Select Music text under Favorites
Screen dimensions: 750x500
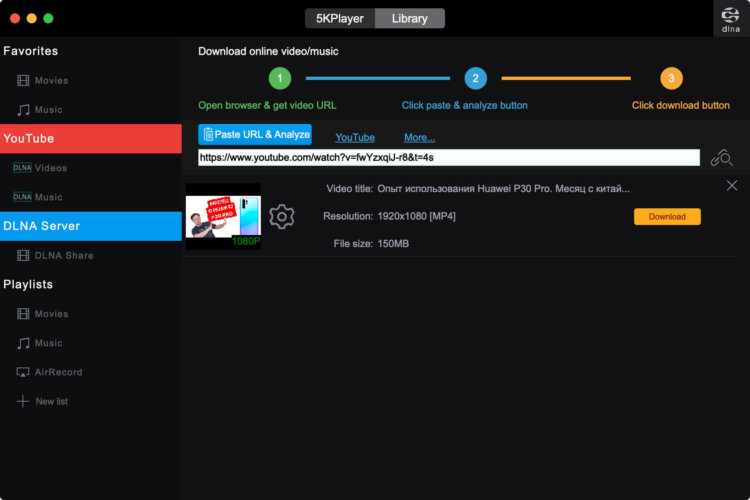click(48, 110)
